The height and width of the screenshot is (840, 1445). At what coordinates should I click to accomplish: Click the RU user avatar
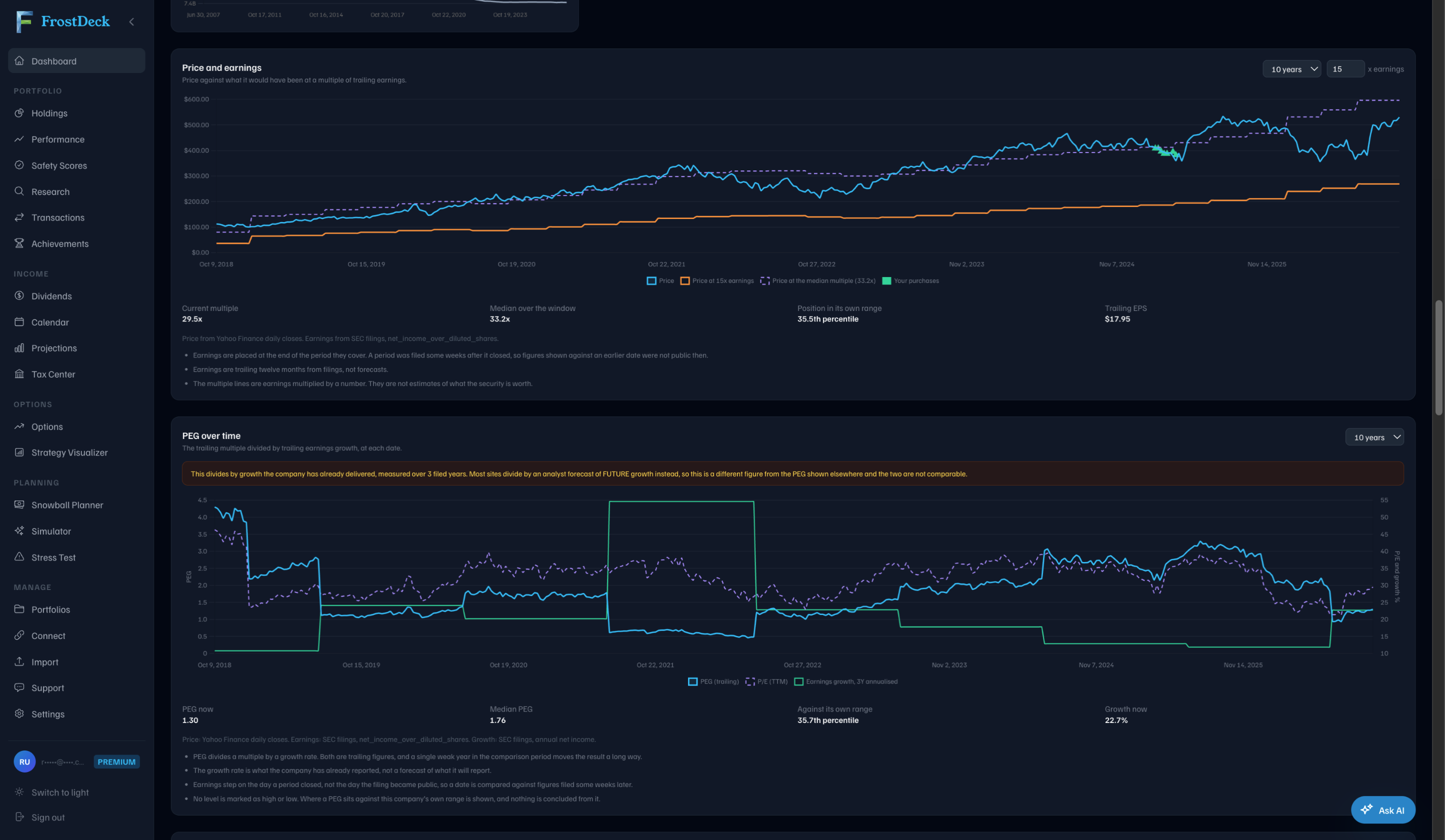(24, 762)
